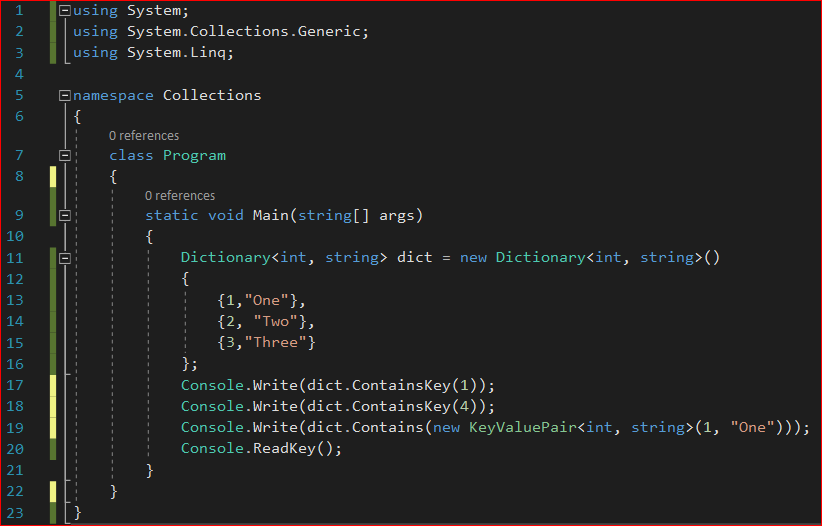
Task: Collapse the Main method block
Action: click(65, 216)
